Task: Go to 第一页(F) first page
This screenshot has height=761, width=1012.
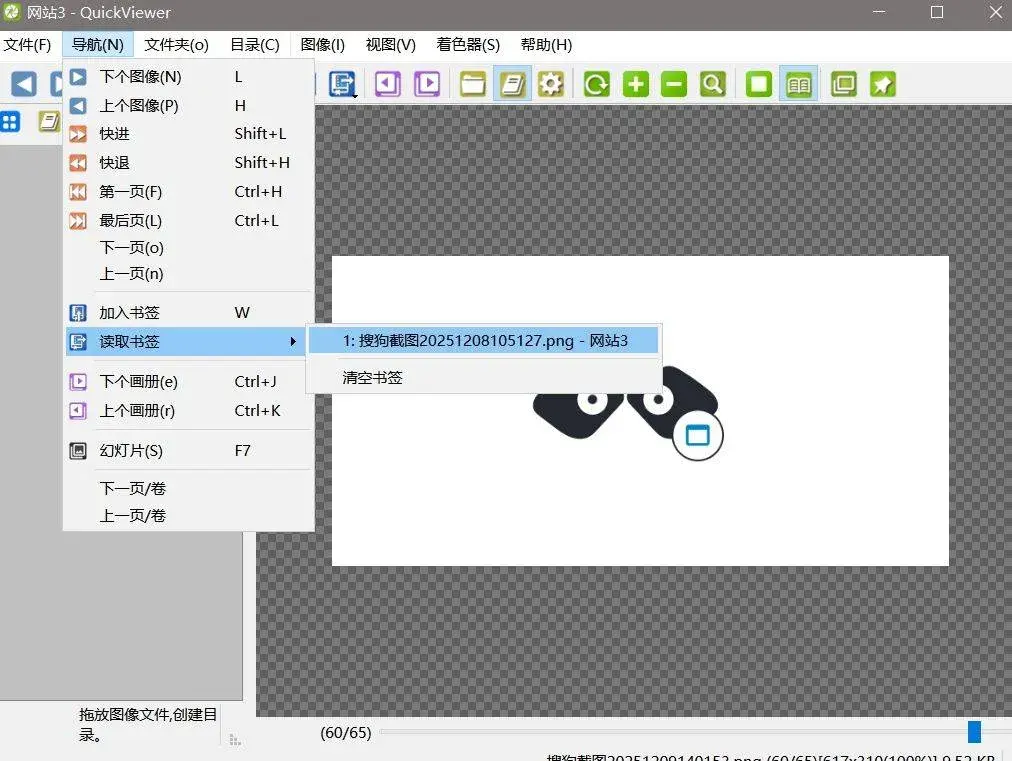Action: pyautogui.click(x=188, y=192)
